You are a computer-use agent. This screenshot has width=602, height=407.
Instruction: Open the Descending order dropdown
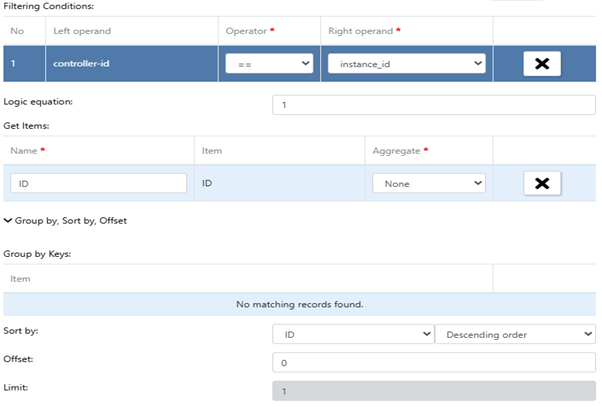tap(515, 334)
